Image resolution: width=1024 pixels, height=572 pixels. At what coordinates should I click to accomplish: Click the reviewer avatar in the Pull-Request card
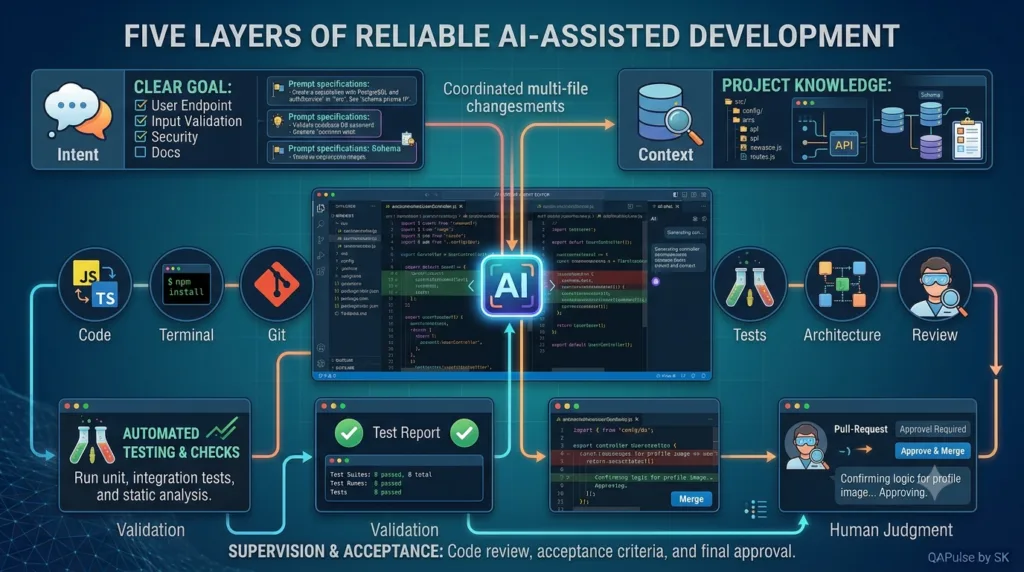807,445
